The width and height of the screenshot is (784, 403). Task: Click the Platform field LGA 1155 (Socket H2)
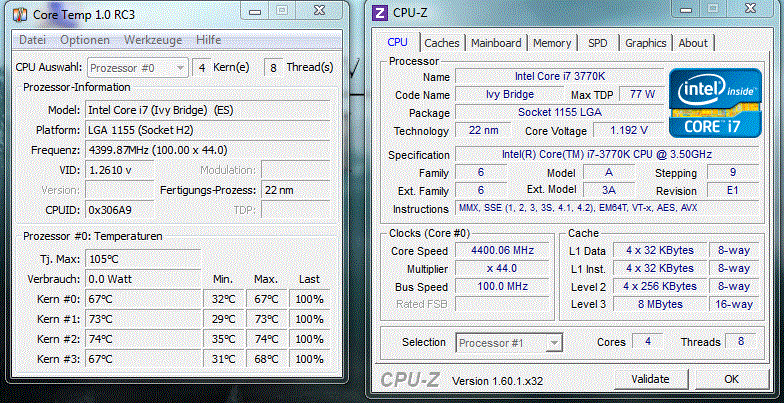click(208, 130)
